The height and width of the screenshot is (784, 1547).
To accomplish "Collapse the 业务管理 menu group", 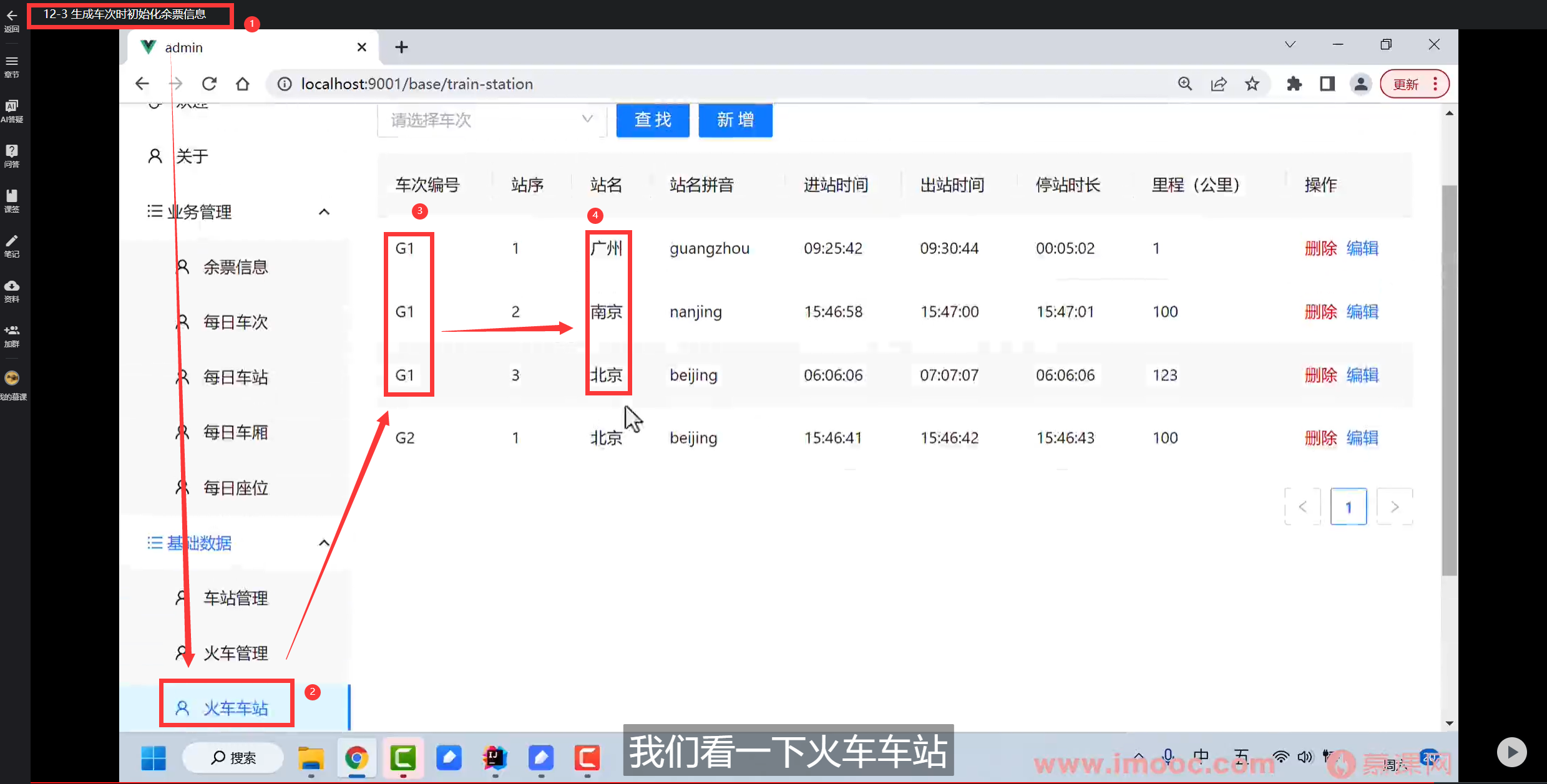I will click(324, 212).
